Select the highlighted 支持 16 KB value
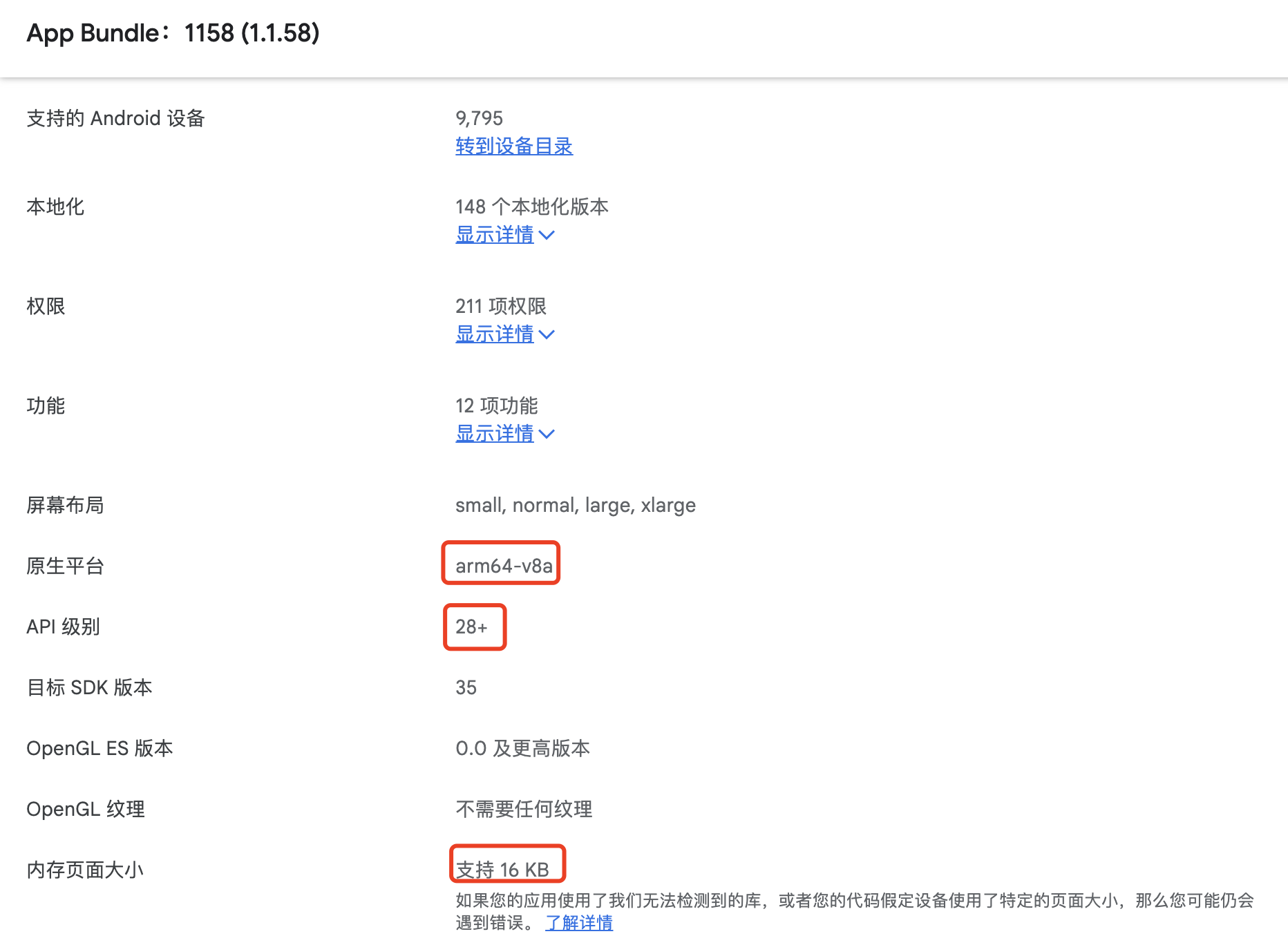The height and width of the screenshot is (945, 1288). pyautogui.click(x=507, y=869)
